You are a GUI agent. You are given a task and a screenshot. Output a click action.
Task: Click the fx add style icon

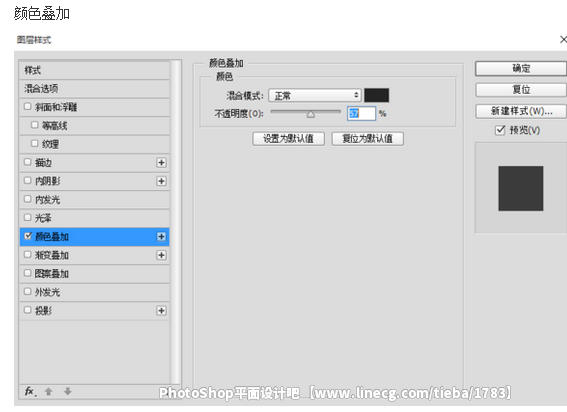[x=30, y=391]
